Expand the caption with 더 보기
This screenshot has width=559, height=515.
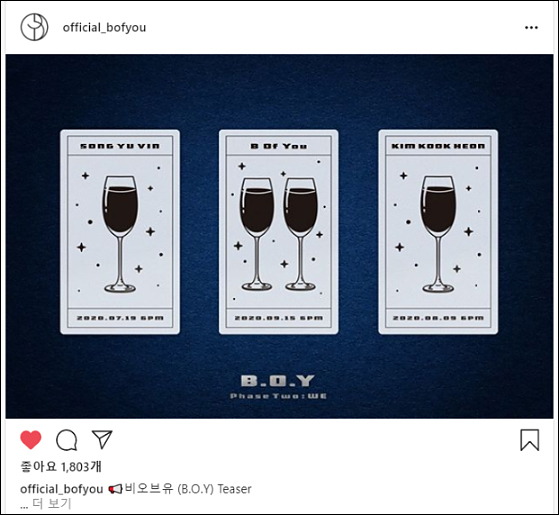coord(52,504)
